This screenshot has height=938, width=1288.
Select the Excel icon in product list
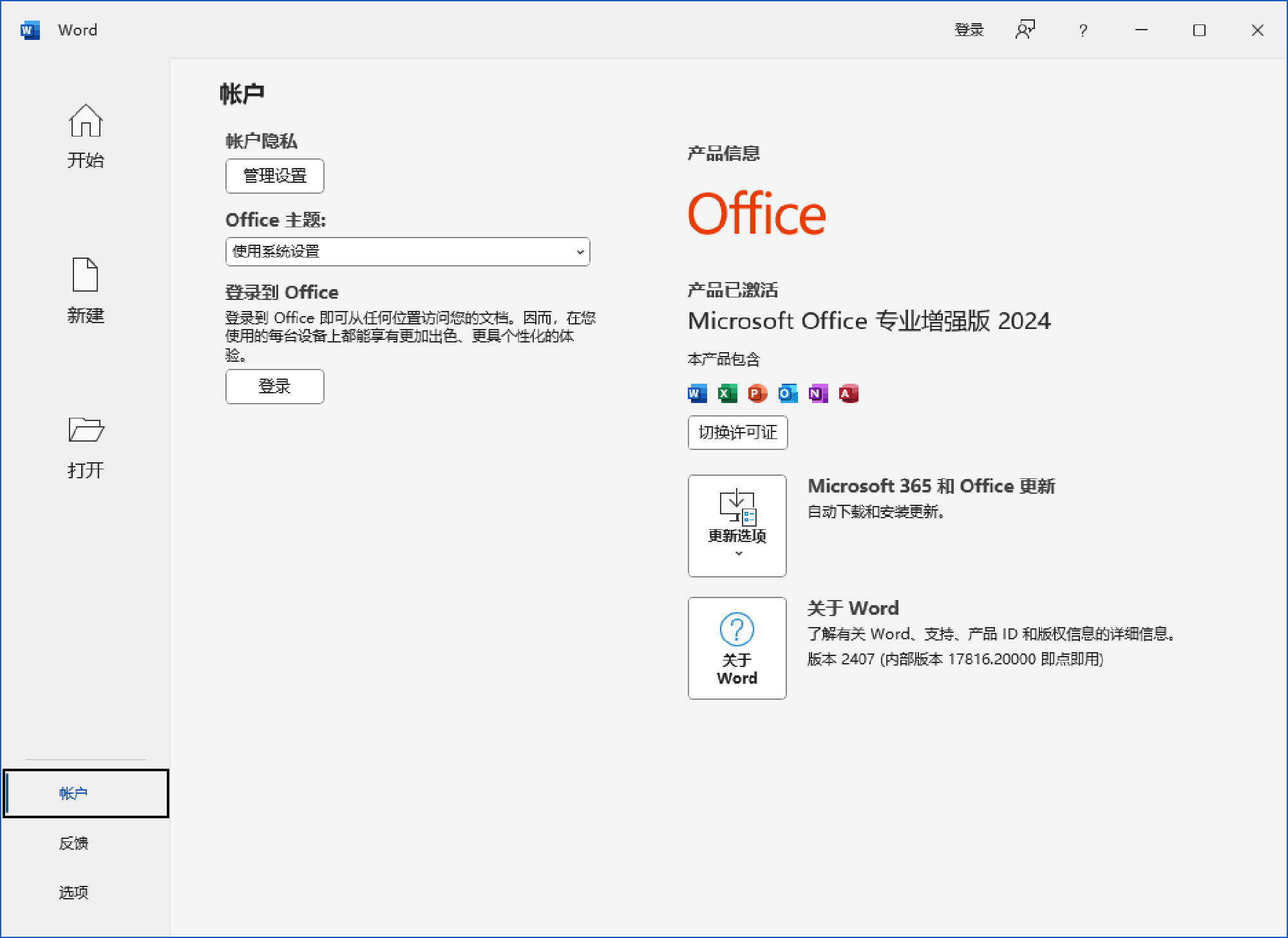[726, 393]
